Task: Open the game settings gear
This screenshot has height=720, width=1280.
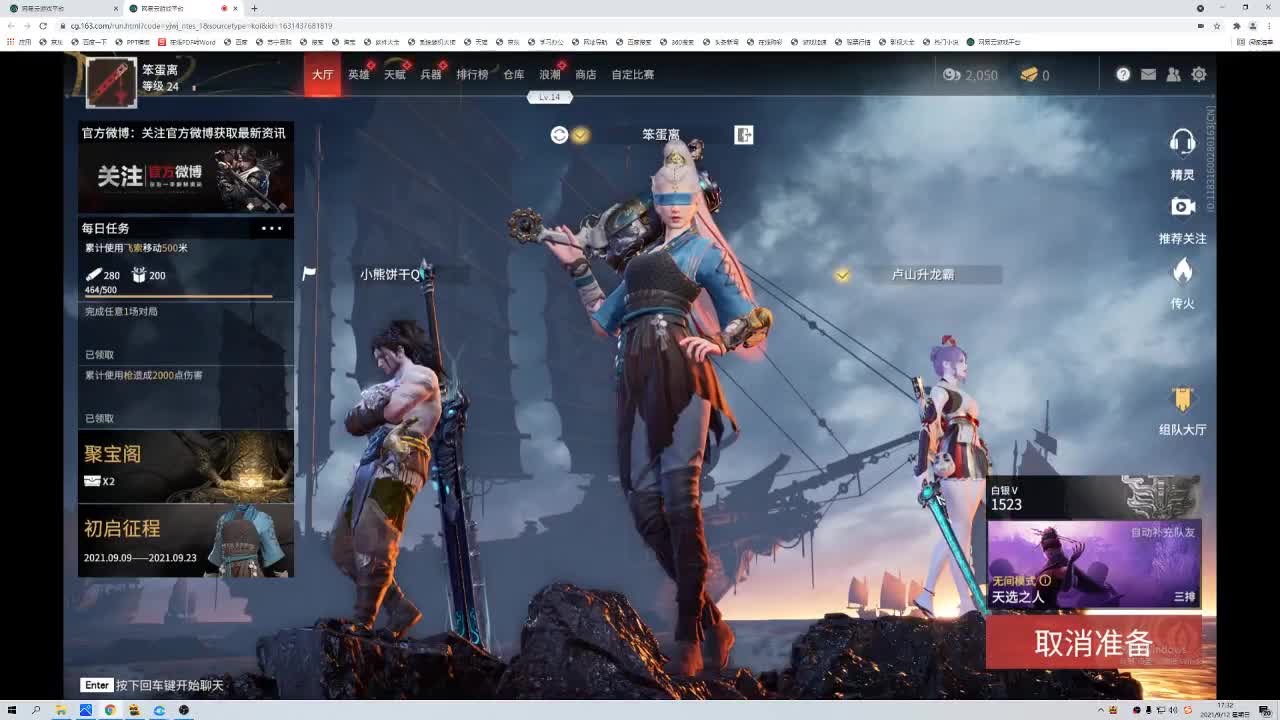Action: 1199,75
